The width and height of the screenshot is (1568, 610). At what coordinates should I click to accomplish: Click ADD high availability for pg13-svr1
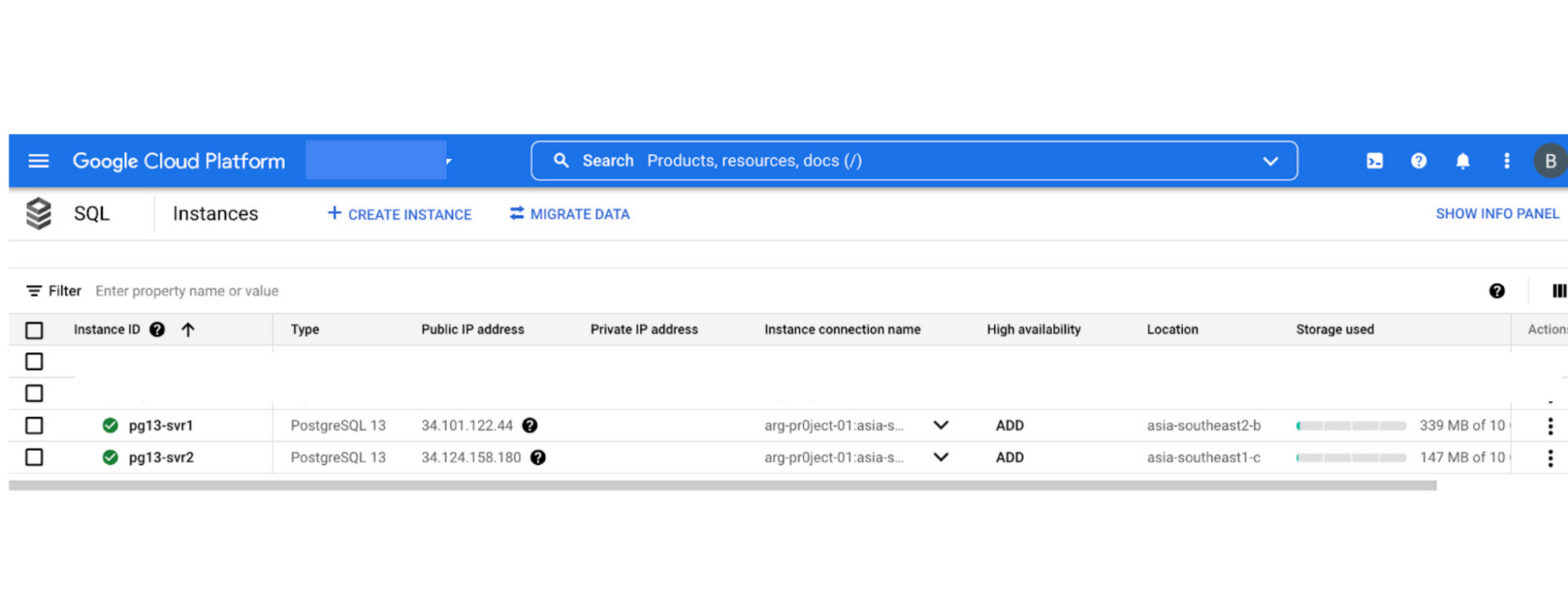(x=1010, y=426)
